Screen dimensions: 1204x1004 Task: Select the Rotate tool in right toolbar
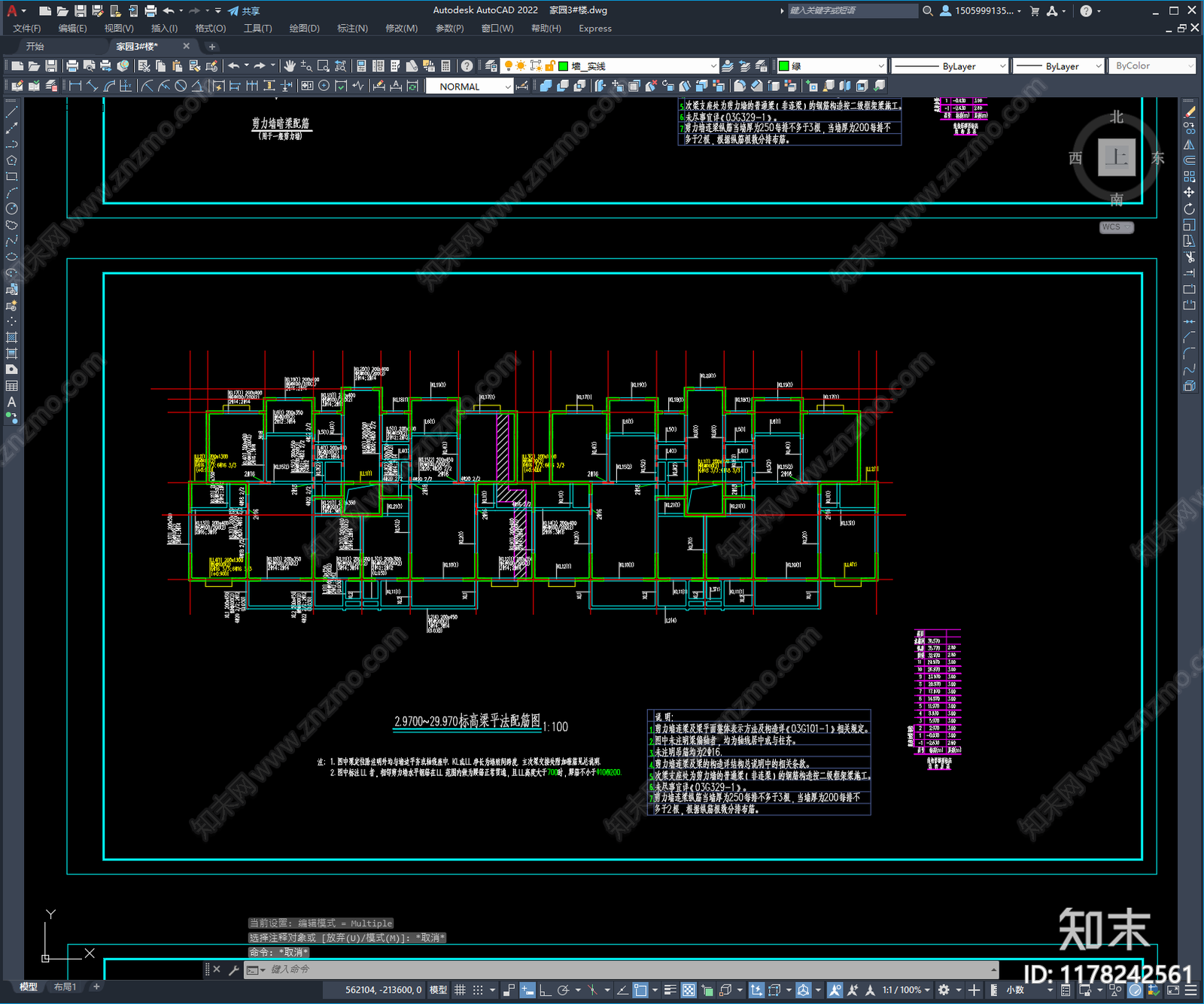[1190, 208]
